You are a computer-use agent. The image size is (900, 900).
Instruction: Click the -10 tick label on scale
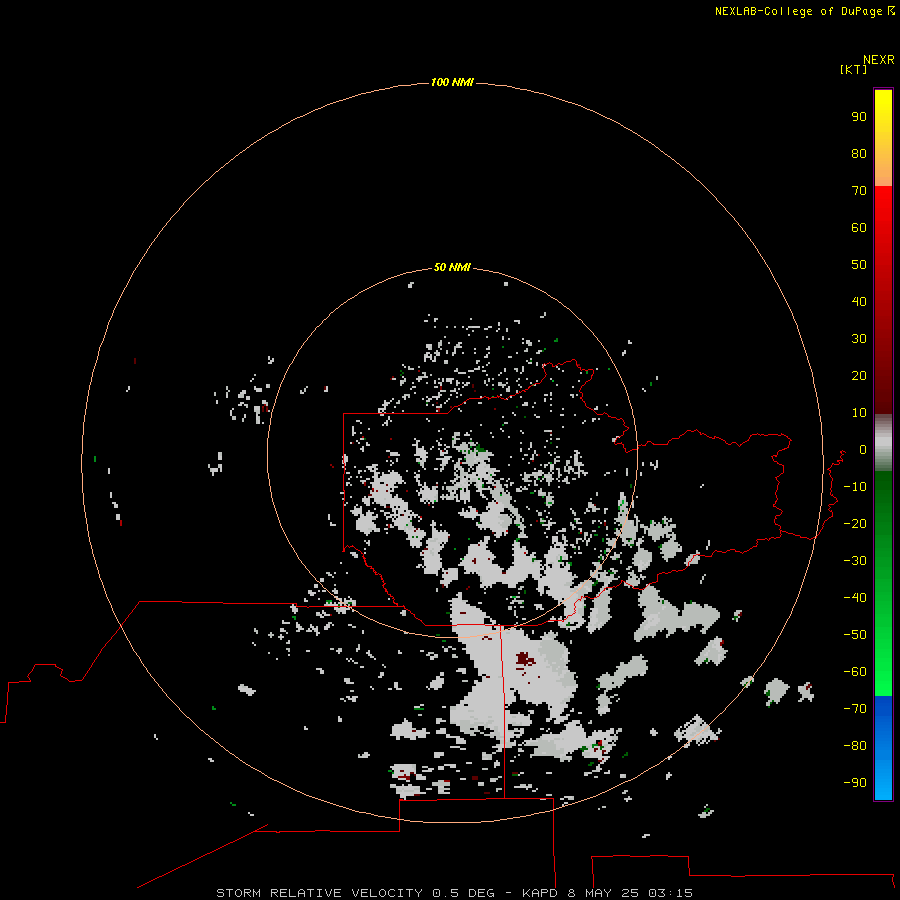tap(855, 487)
